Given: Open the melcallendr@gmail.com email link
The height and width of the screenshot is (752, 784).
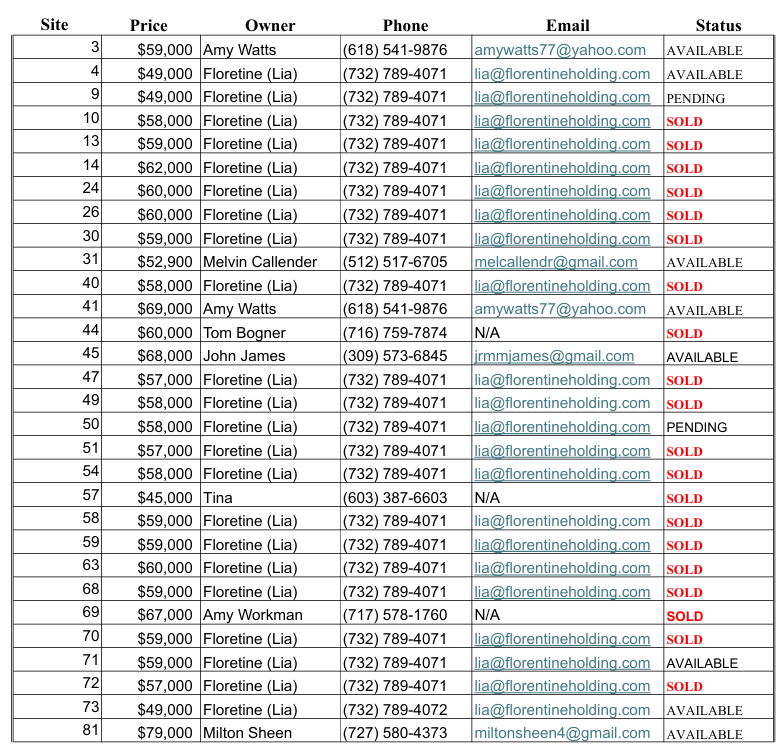Looking at the screenshot, I should pos(556,262).
